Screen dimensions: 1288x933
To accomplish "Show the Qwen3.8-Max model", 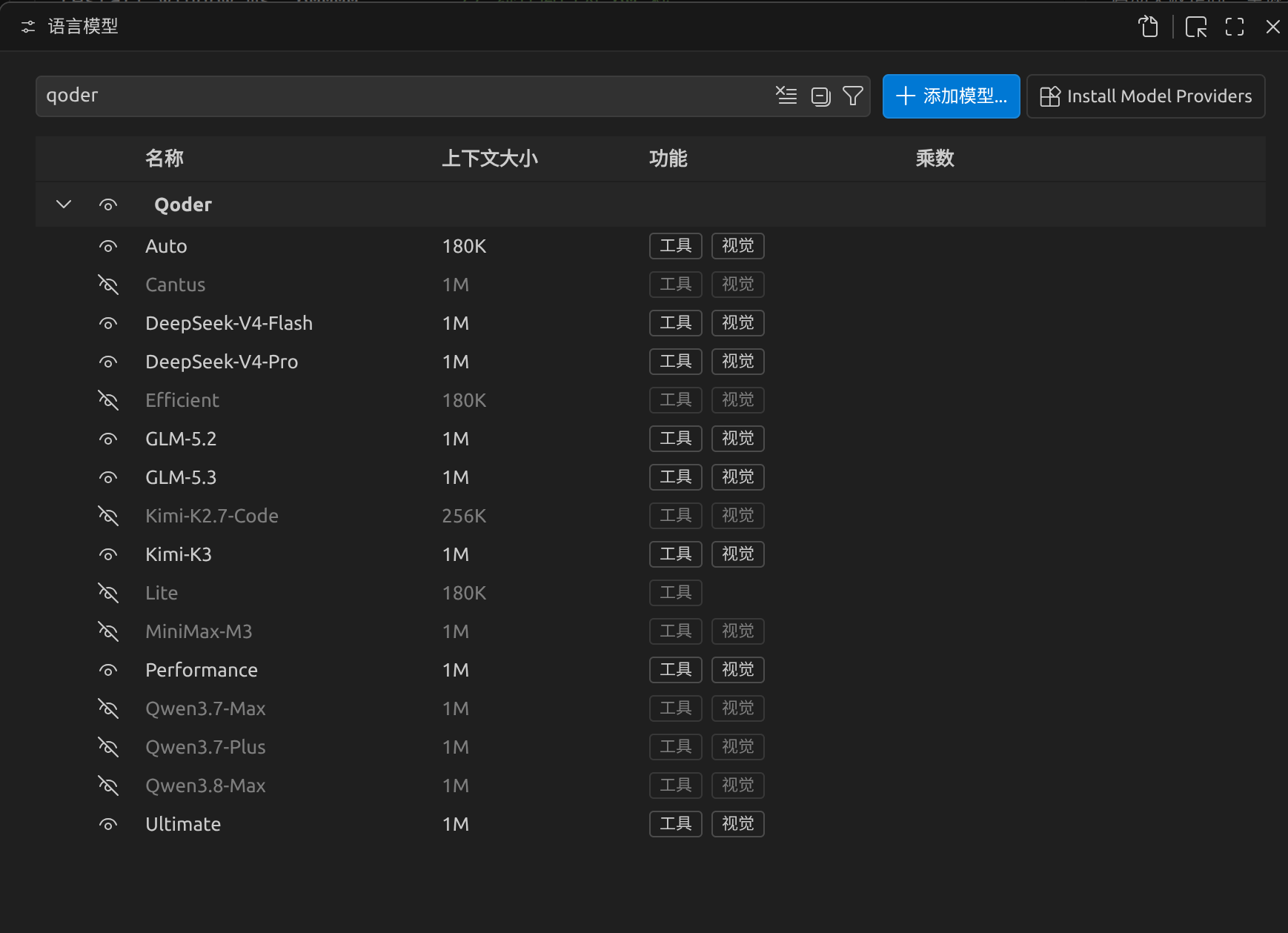I will 108,786.
